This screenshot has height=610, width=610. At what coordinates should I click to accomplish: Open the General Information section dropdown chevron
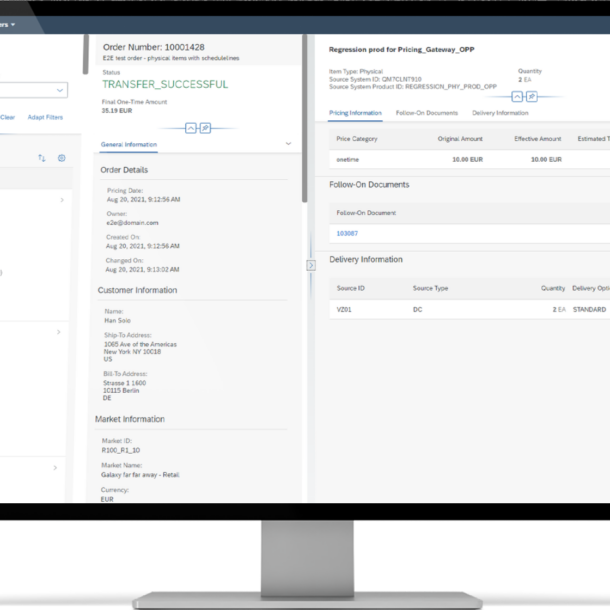288,144
